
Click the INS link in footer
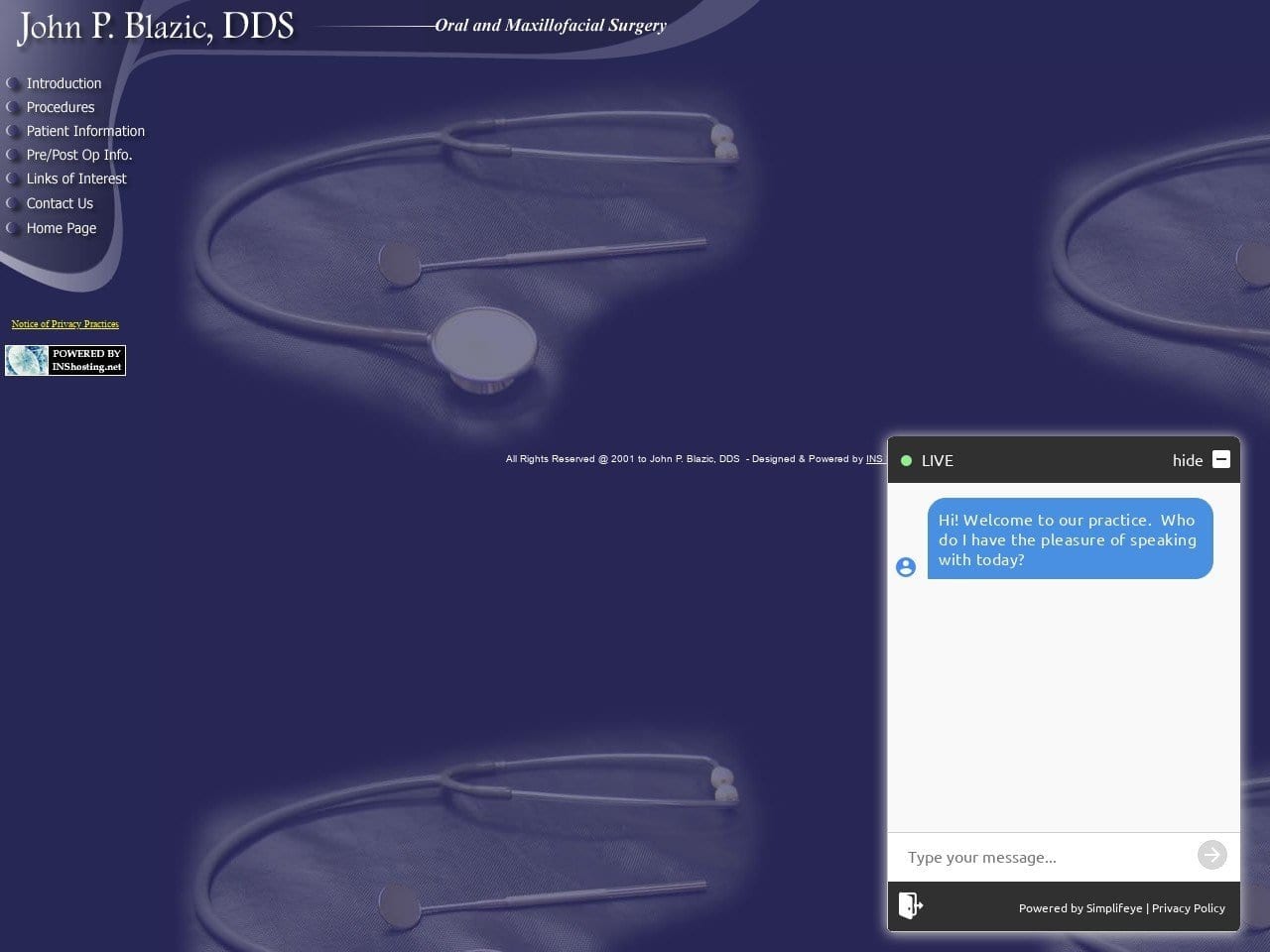point(875,459)
